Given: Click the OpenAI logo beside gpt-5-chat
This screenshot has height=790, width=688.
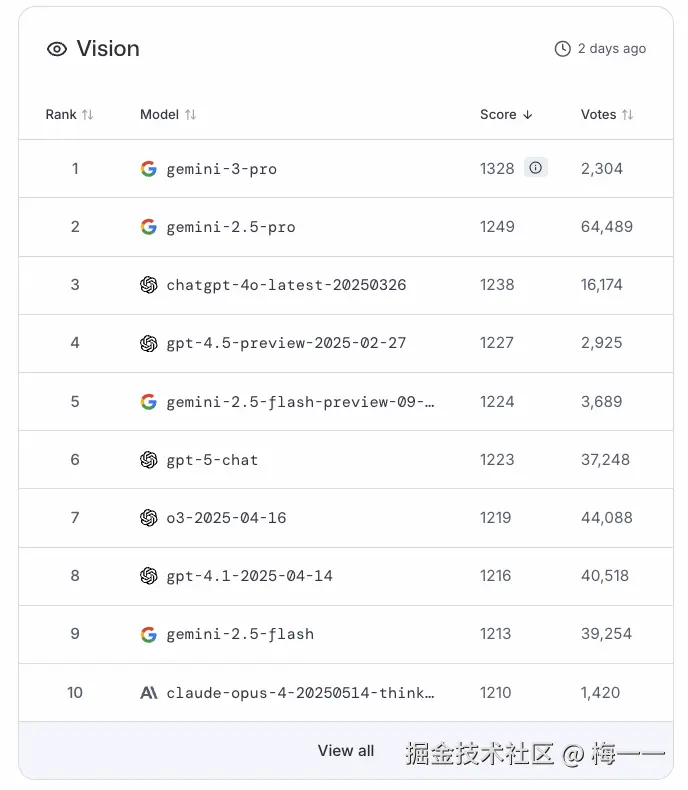Looking at the screenshot, I should click(x=149, y=460).
